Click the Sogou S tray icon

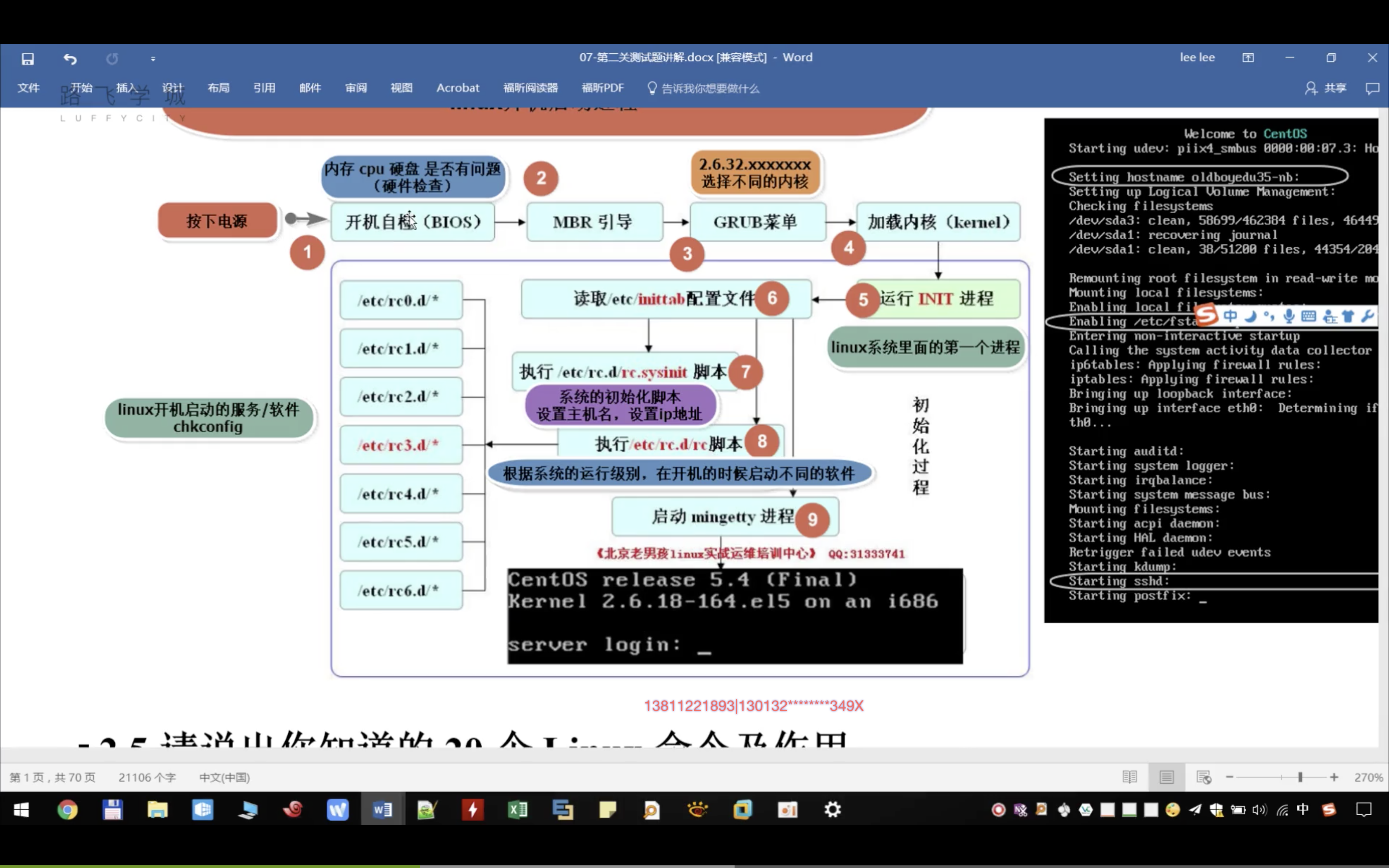click(x=1329, y=809)
